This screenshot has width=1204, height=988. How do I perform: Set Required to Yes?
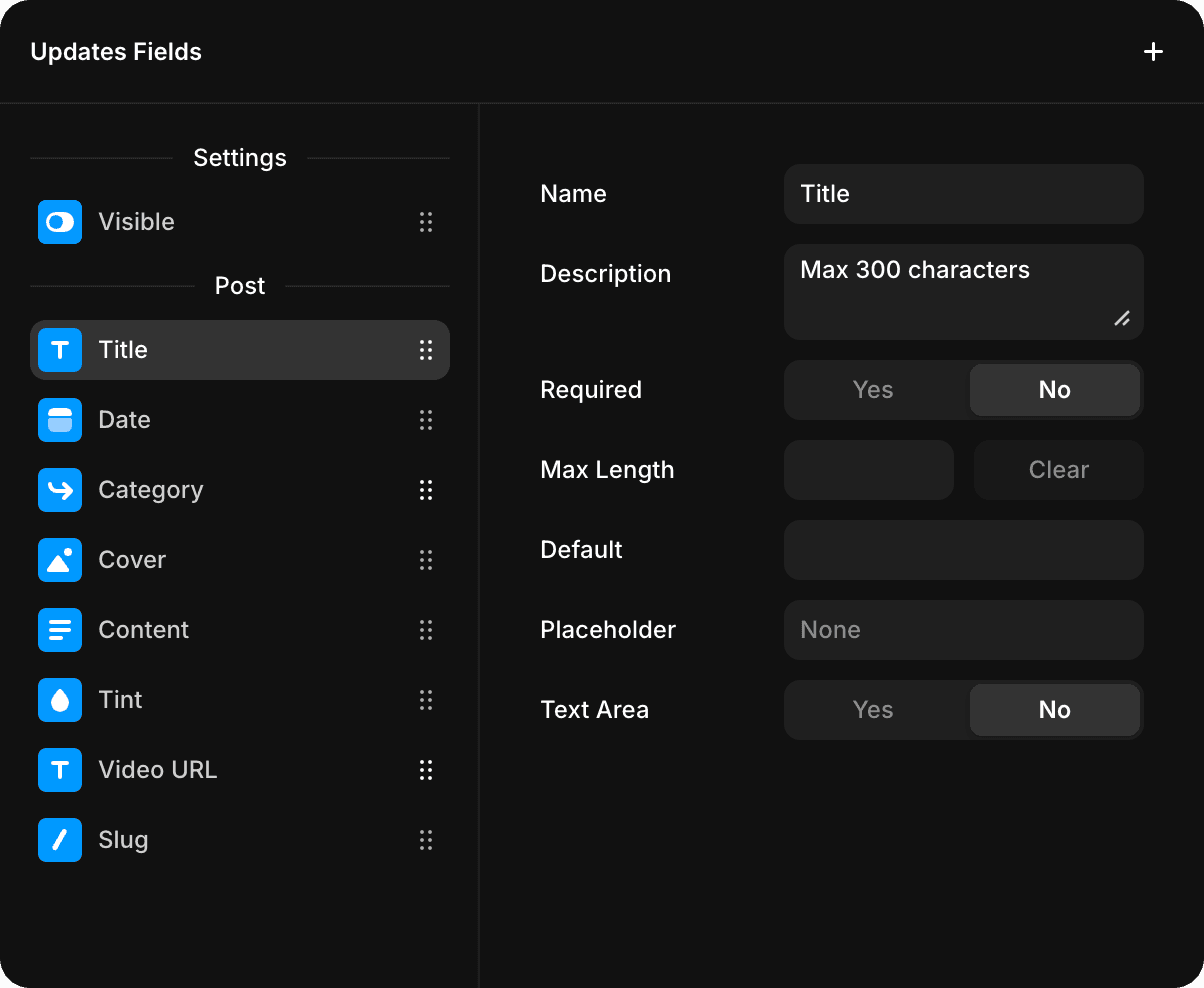coord(872,390)
